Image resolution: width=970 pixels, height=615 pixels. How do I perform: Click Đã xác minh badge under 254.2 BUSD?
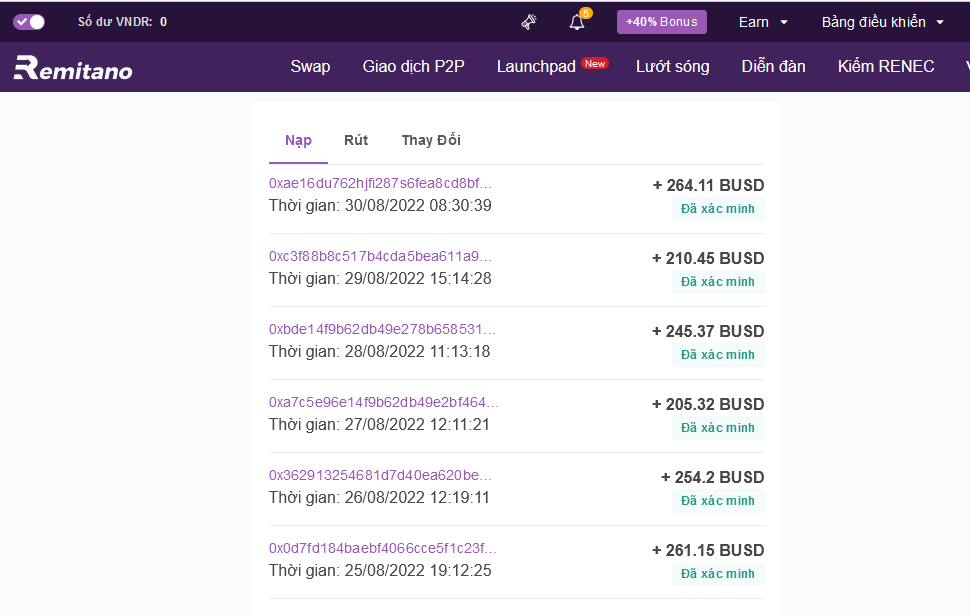pyautogui.click(x=718, y=501)
